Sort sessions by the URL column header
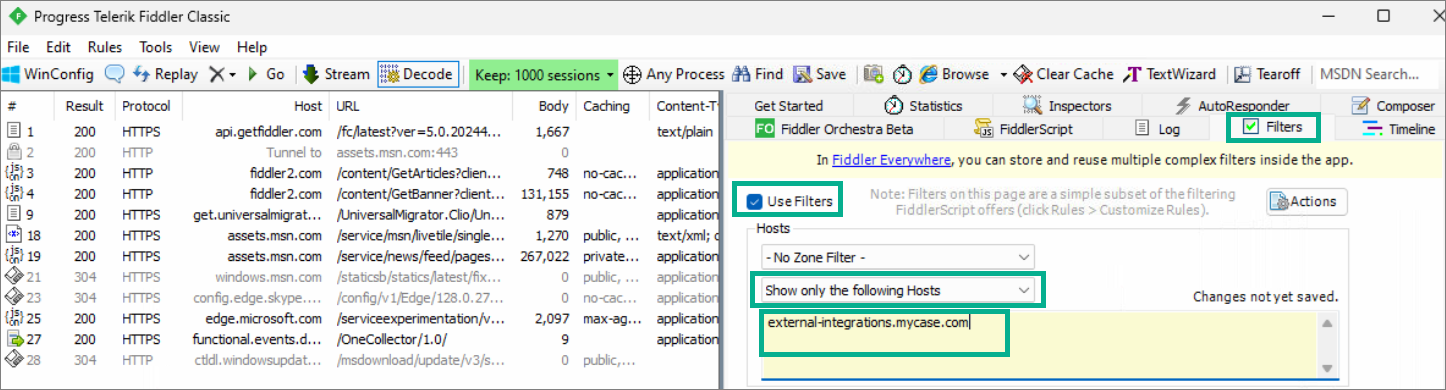Image resolution: width=1446 pixels, height=390 pixels. coord(421,106)
